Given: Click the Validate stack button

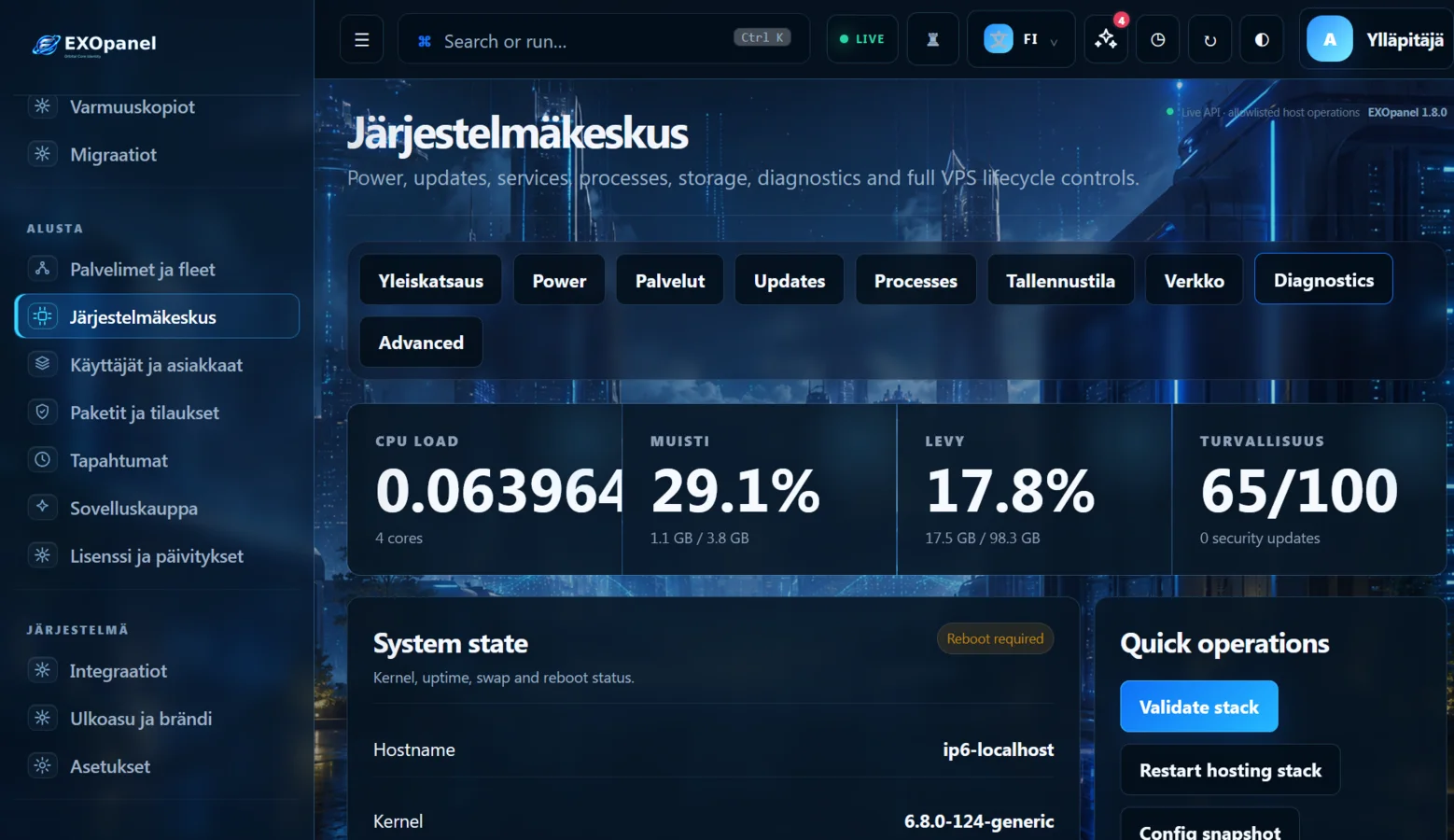Looking at the screenshot, I should [1199, 707].
